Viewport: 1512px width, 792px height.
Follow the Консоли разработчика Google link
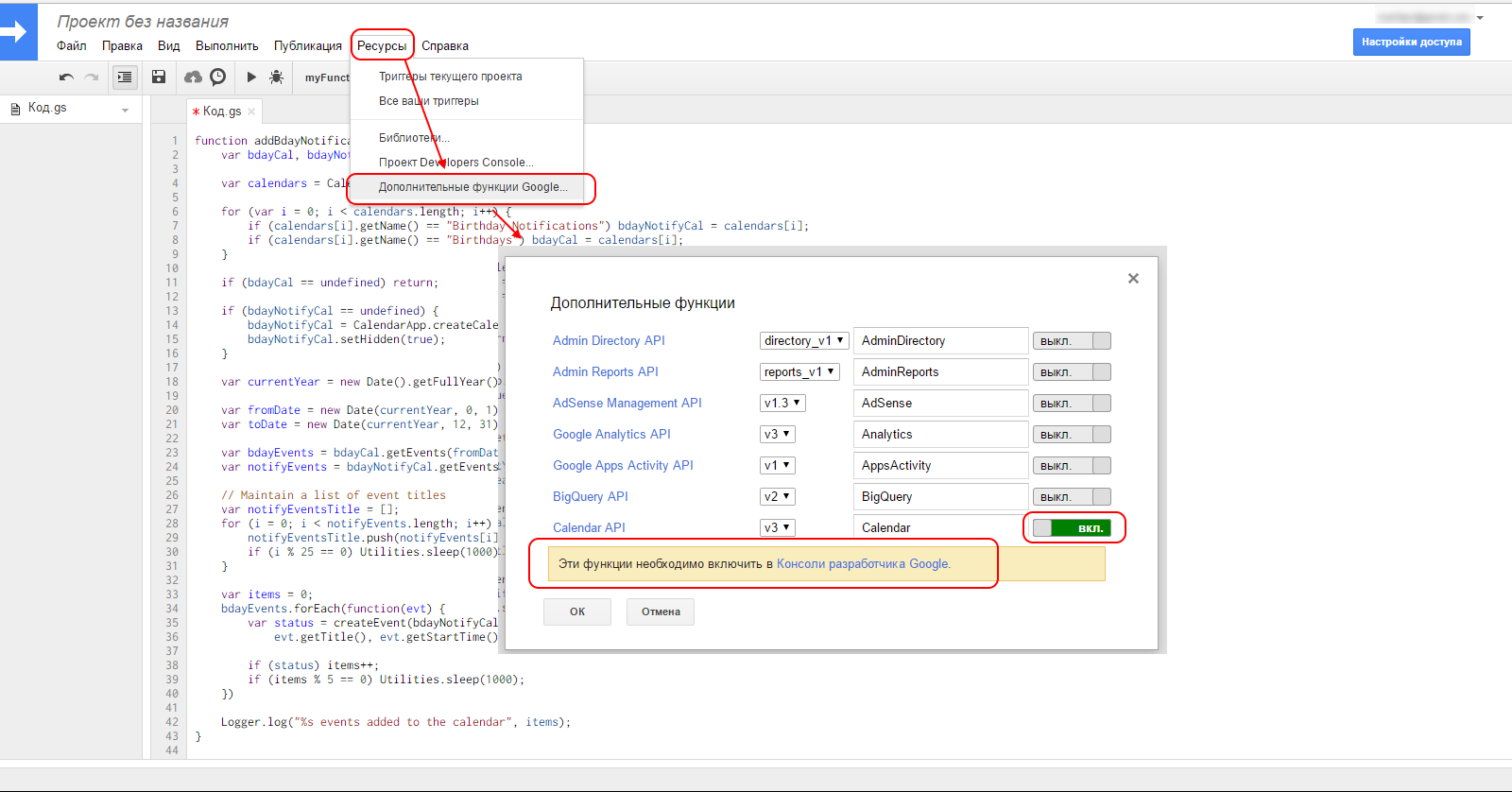point(863,564)
